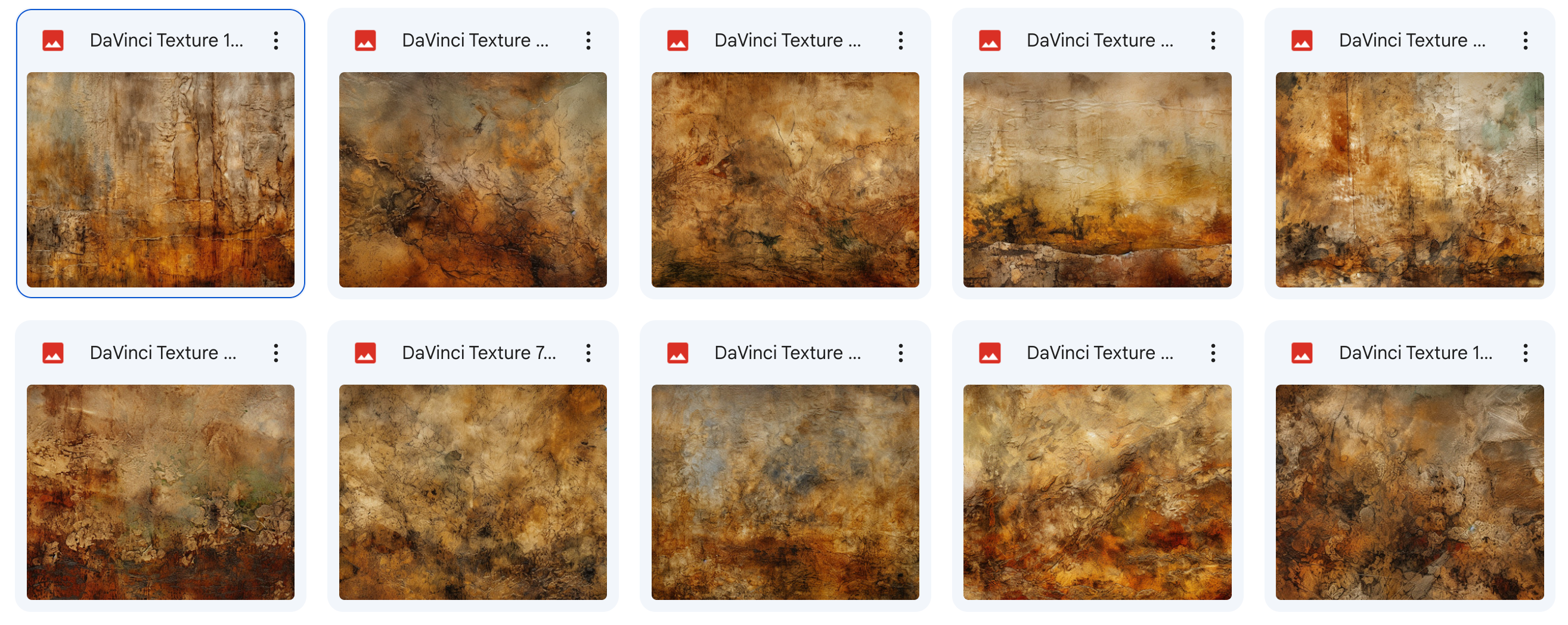Open three-dot menu of top-right file card
This screenshot has width=1568, height=625.
click(1525, 41)
